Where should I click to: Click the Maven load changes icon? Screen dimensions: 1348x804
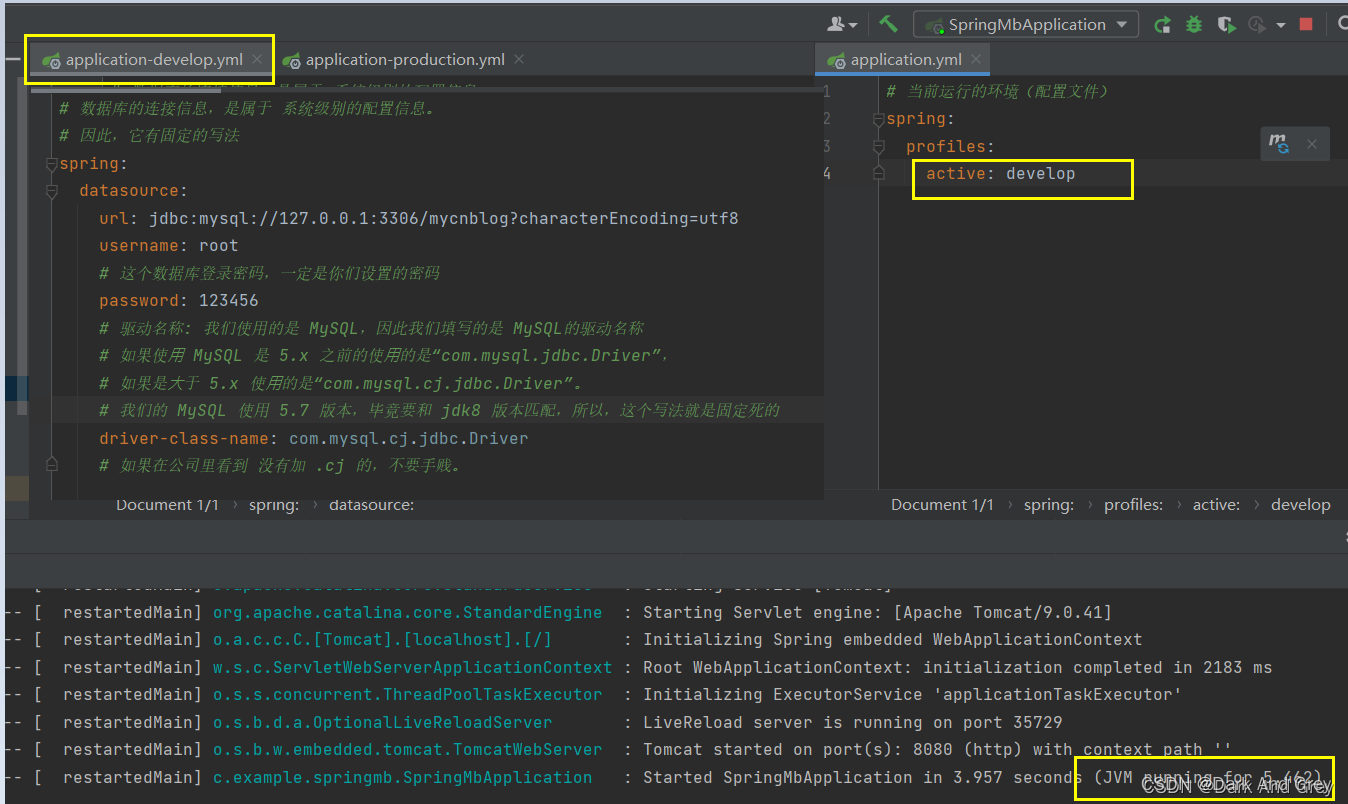click(x=1279, y=144)
